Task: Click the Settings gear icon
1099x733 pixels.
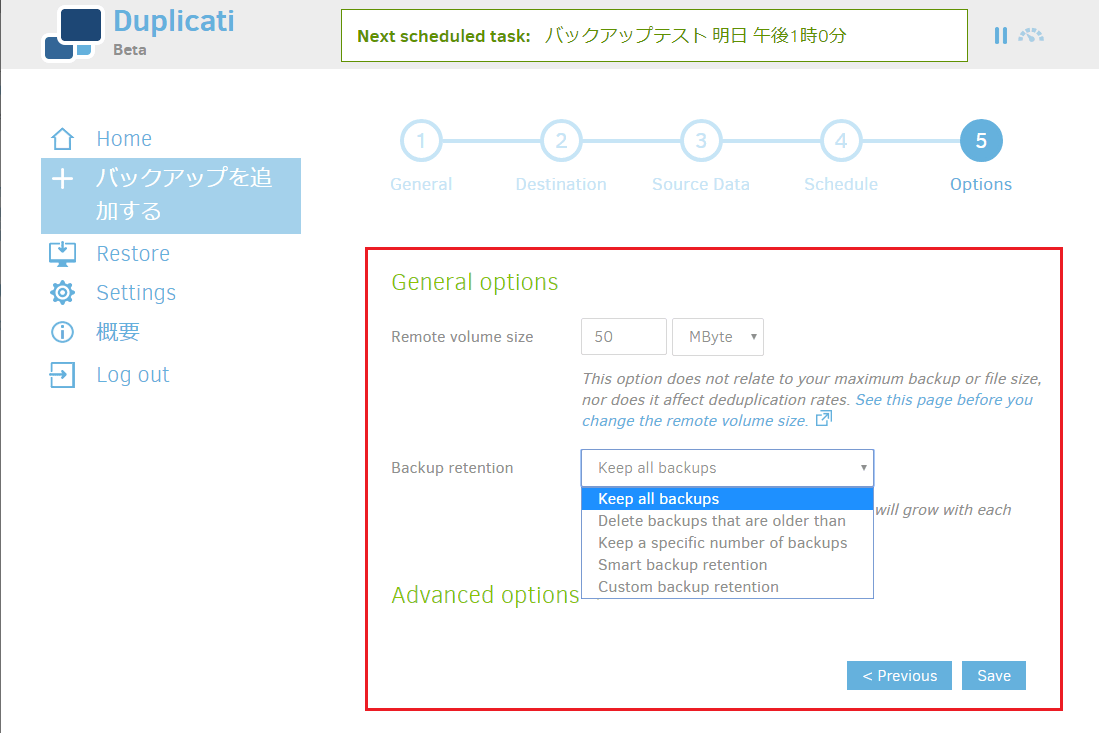Action: (x=62, y=292)
